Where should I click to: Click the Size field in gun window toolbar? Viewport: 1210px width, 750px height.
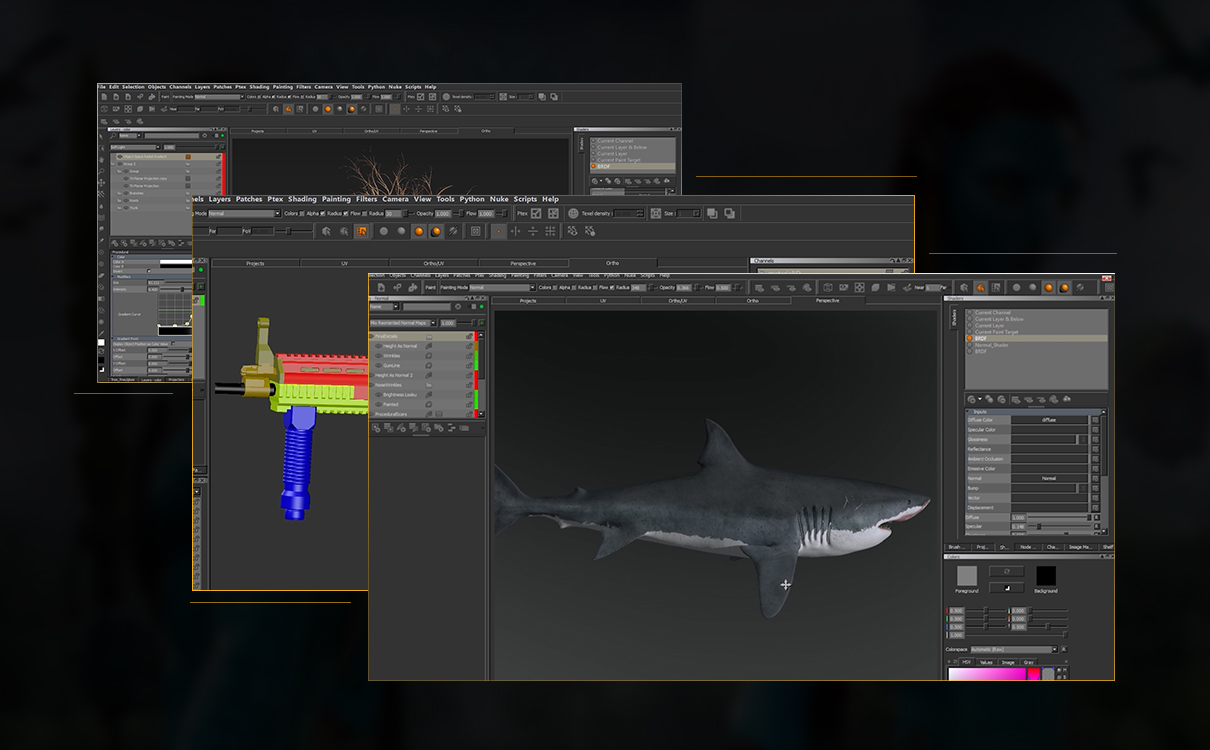687,213
